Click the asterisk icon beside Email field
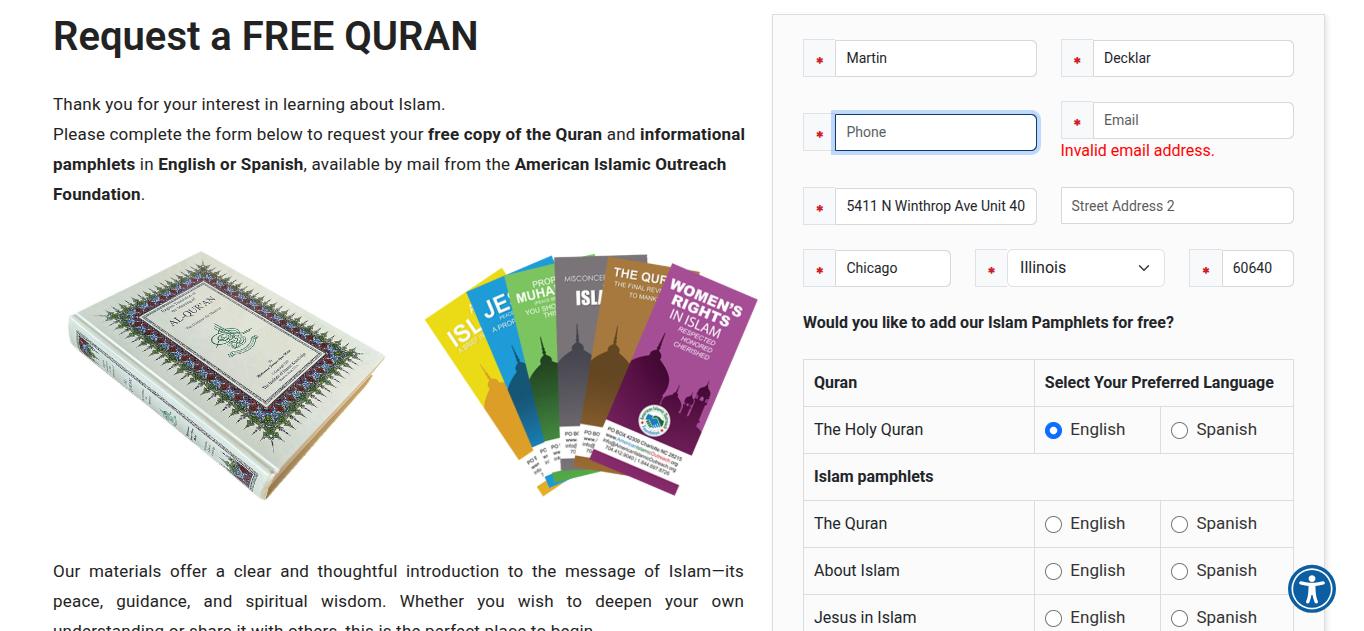The image size is (1364, 631). 1077,122
